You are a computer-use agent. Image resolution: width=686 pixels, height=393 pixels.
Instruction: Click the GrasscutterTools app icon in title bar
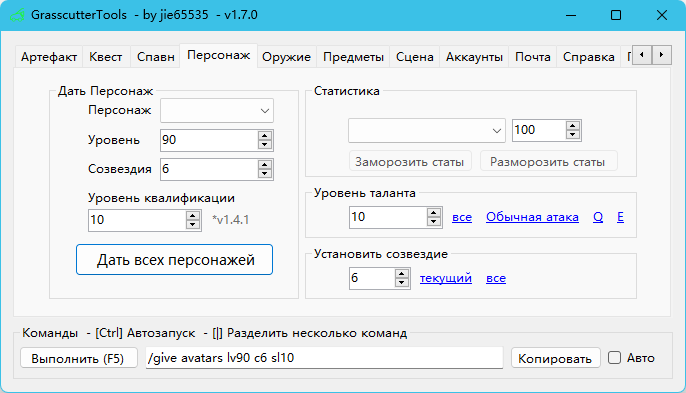tap(18, 16)
